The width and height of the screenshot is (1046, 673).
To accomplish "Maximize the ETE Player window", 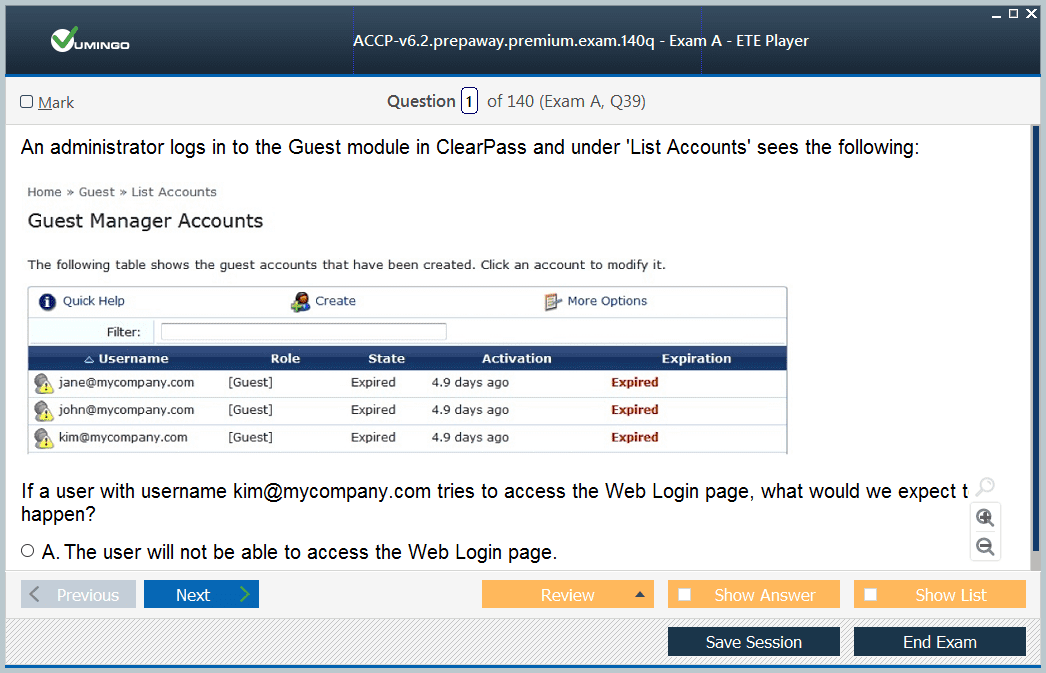I will [1013, 13].
